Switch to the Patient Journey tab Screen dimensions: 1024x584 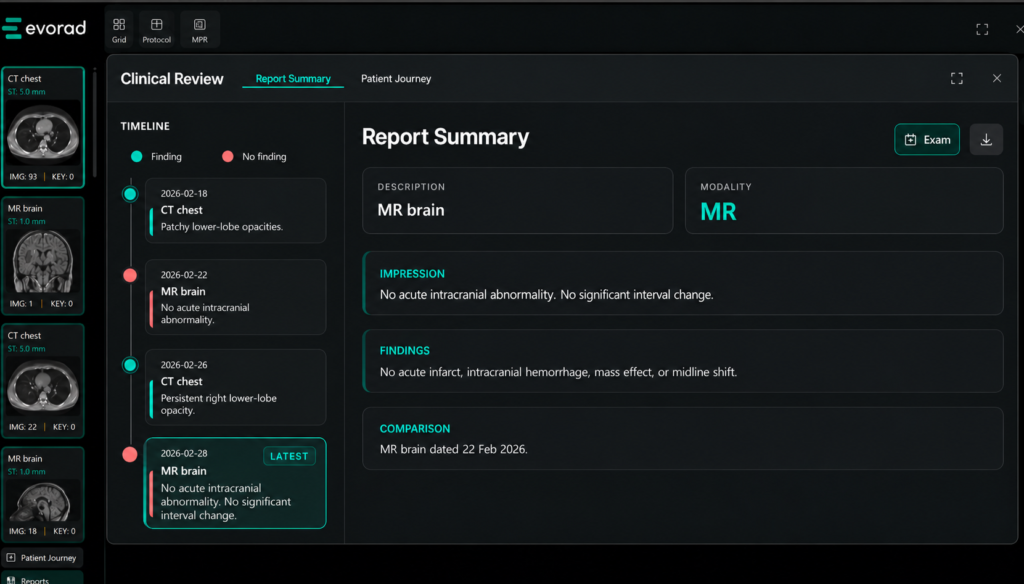(396, 78)
